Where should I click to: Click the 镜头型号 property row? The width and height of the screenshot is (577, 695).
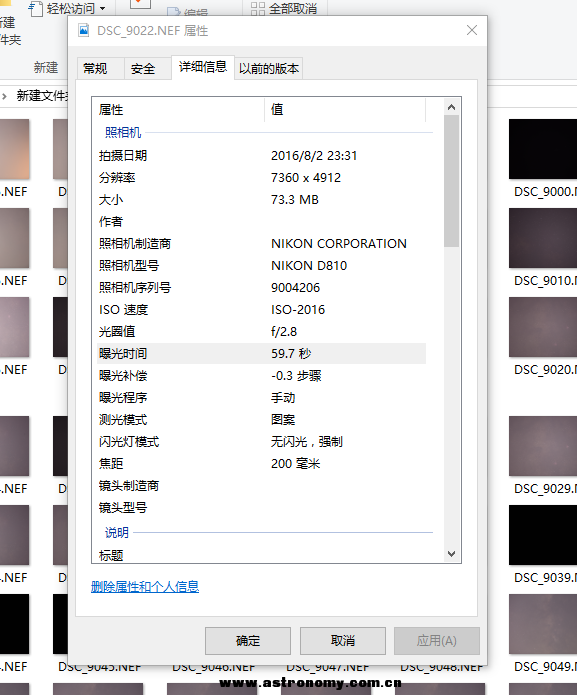261,508
